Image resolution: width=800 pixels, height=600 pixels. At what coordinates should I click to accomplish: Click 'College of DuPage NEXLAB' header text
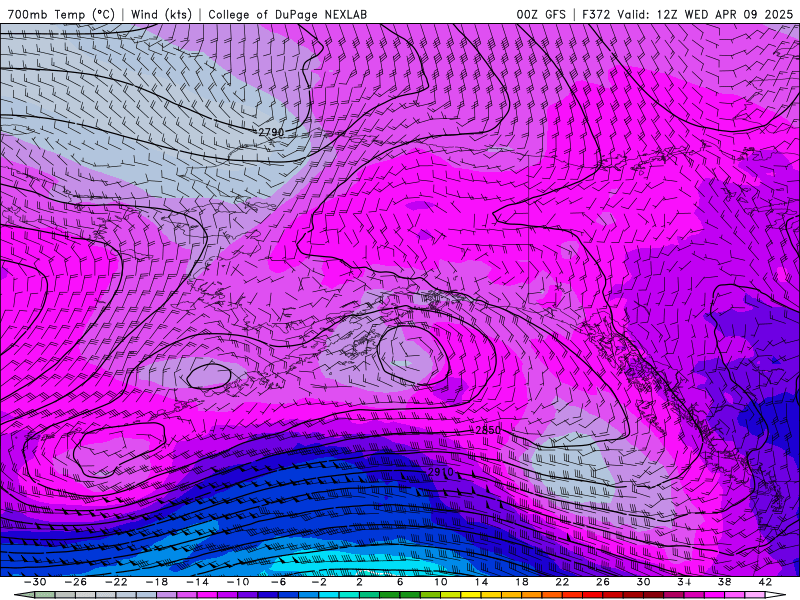pos(287,14)
